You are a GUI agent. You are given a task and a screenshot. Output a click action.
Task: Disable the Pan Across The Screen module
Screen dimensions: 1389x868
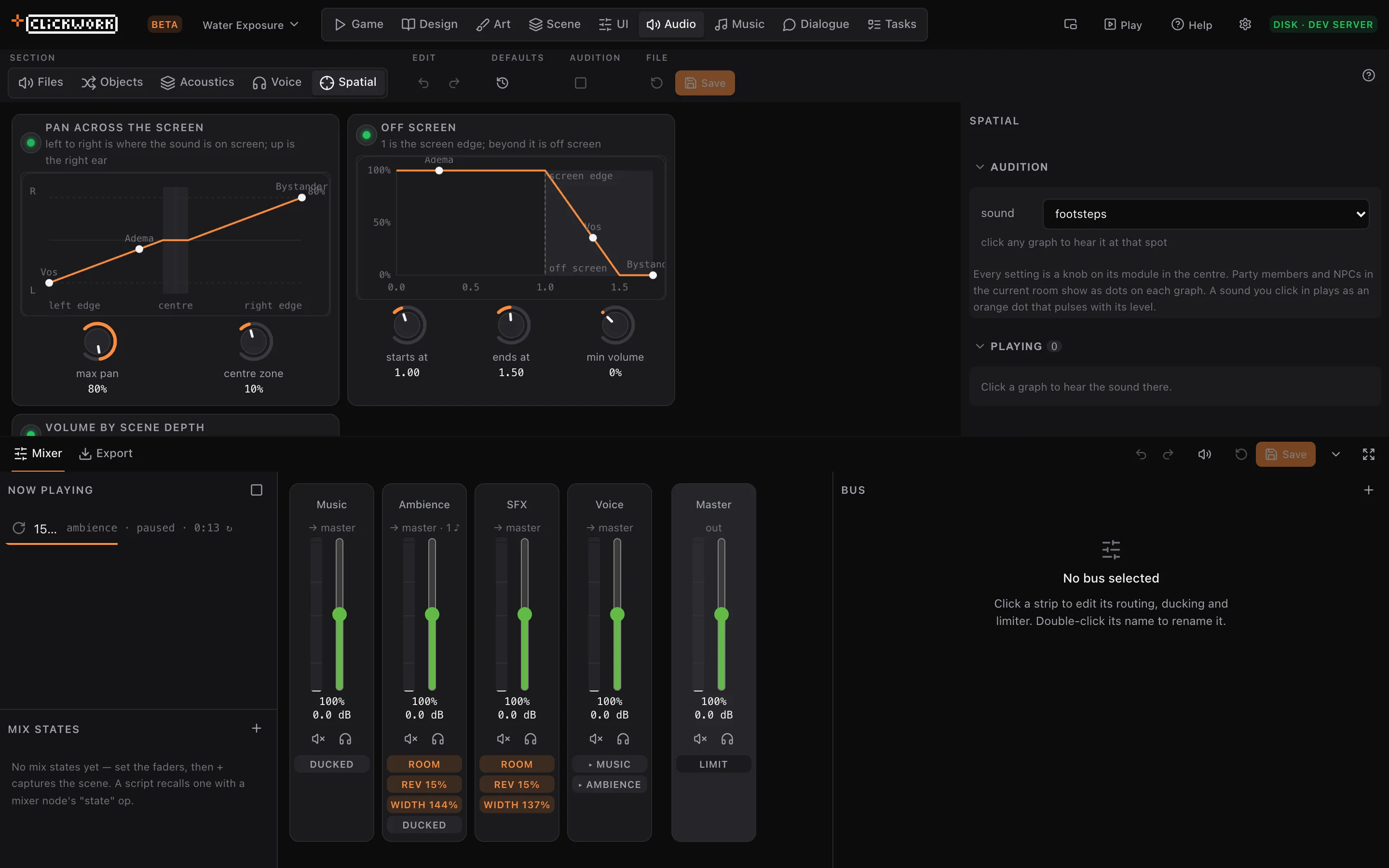point(31,143)
